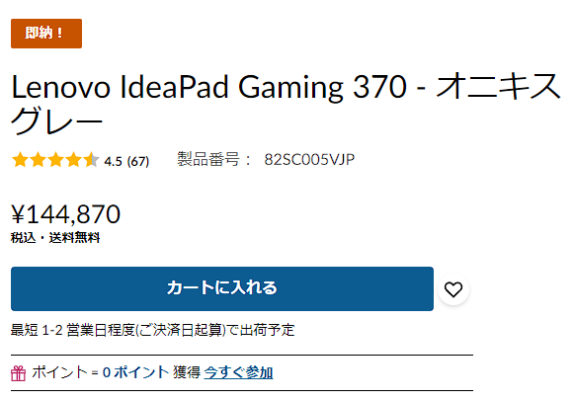Click the 獲得 text in points row

187,373
